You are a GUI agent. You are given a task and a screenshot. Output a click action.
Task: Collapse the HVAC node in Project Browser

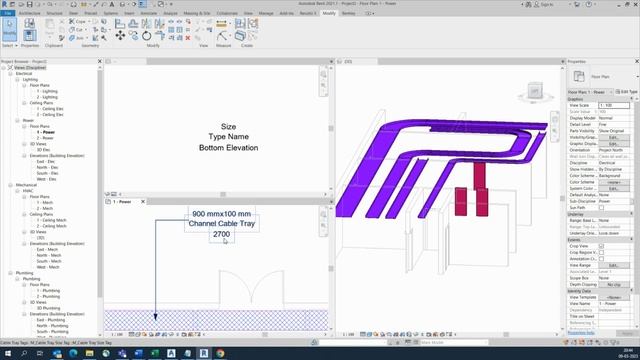tap(17, 191)
